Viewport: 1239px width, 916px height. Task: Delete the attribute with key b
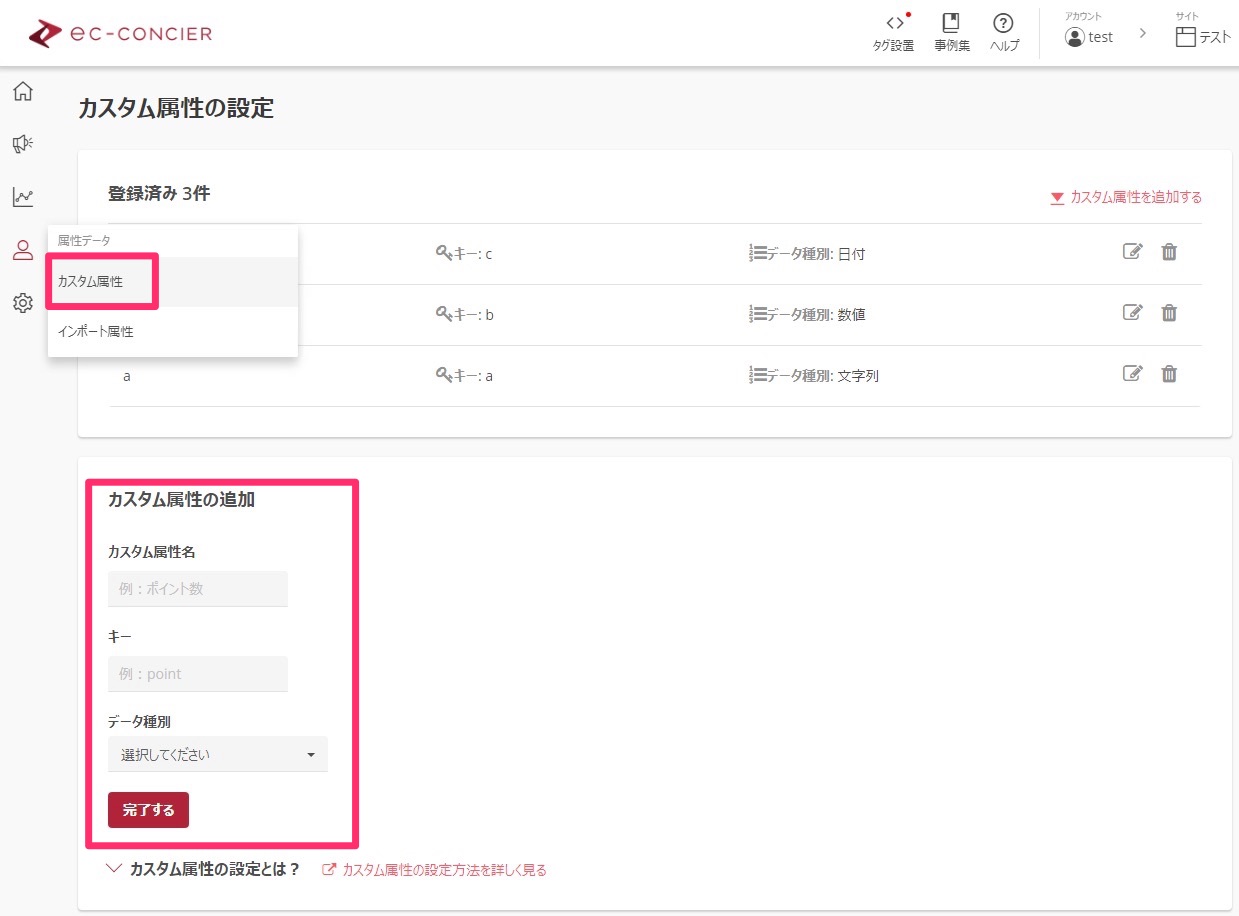tap(1169, 313)
